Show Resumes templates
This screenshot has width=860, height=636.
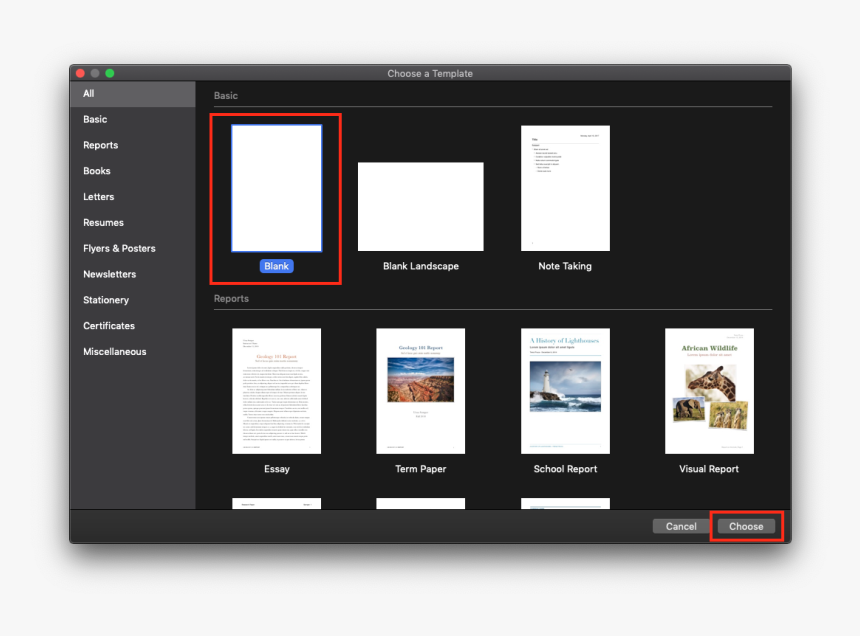point(103,222)
